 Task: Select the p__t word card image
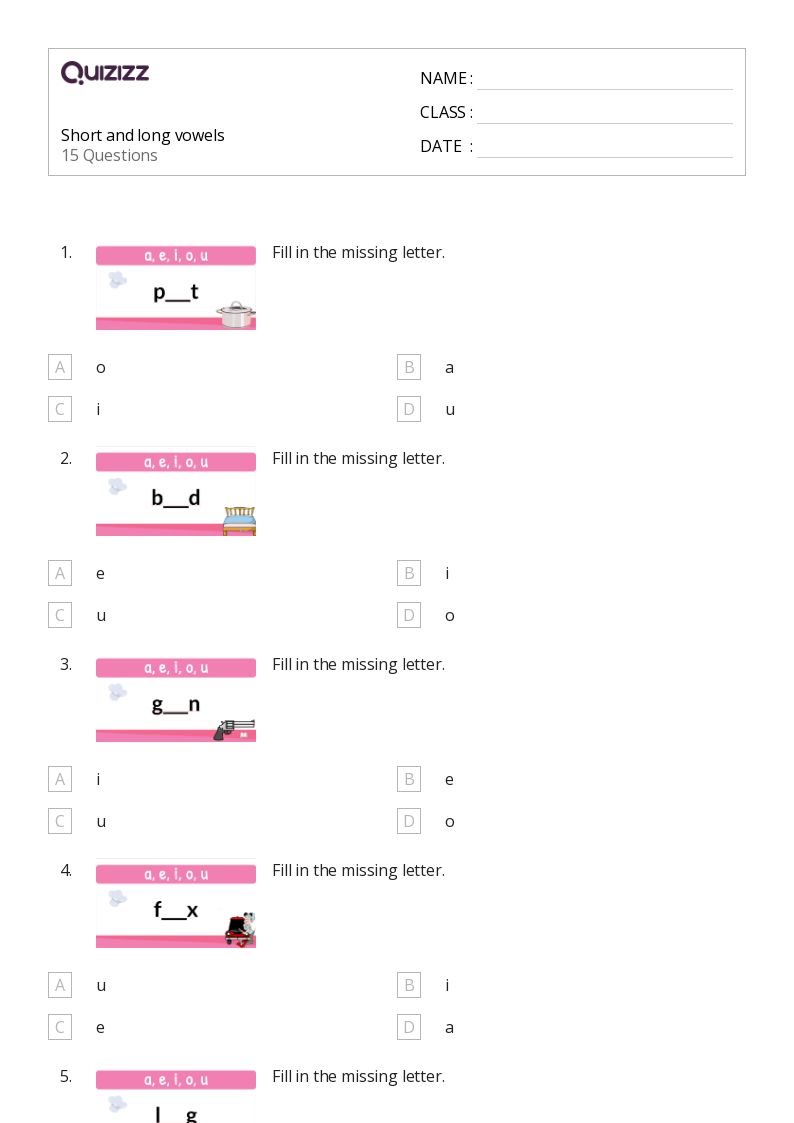point(176,287)
